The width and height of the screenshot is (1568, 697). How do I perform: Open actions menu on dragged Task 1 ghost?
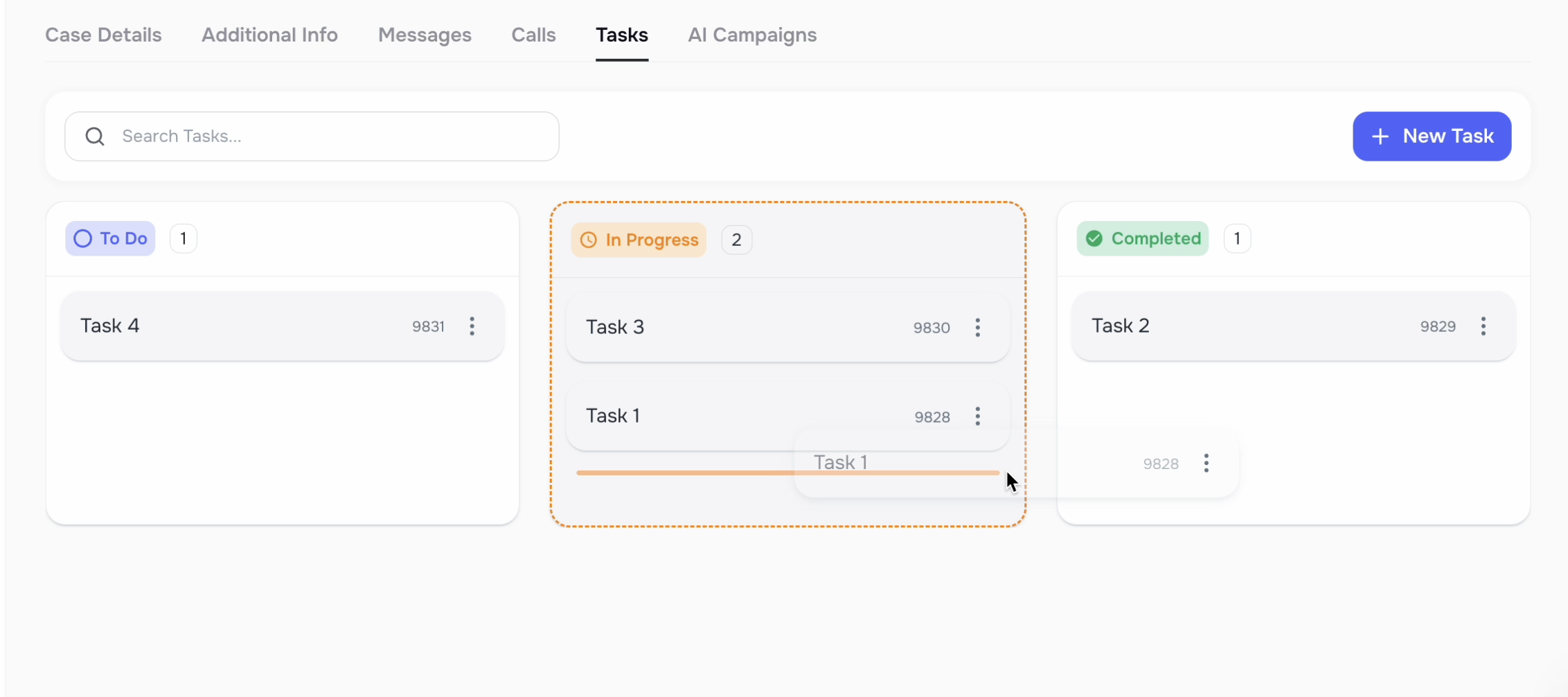click(1206, 463)
